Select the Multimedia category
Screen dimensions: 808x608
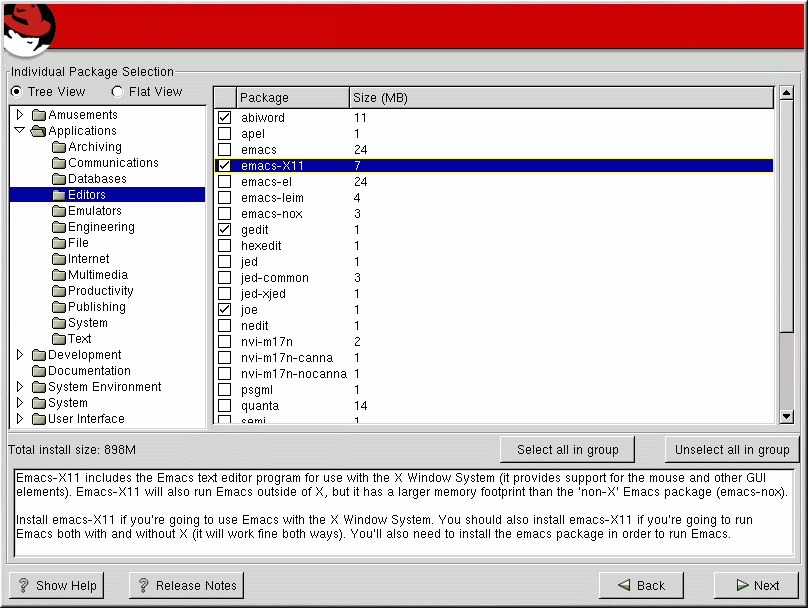98,275
